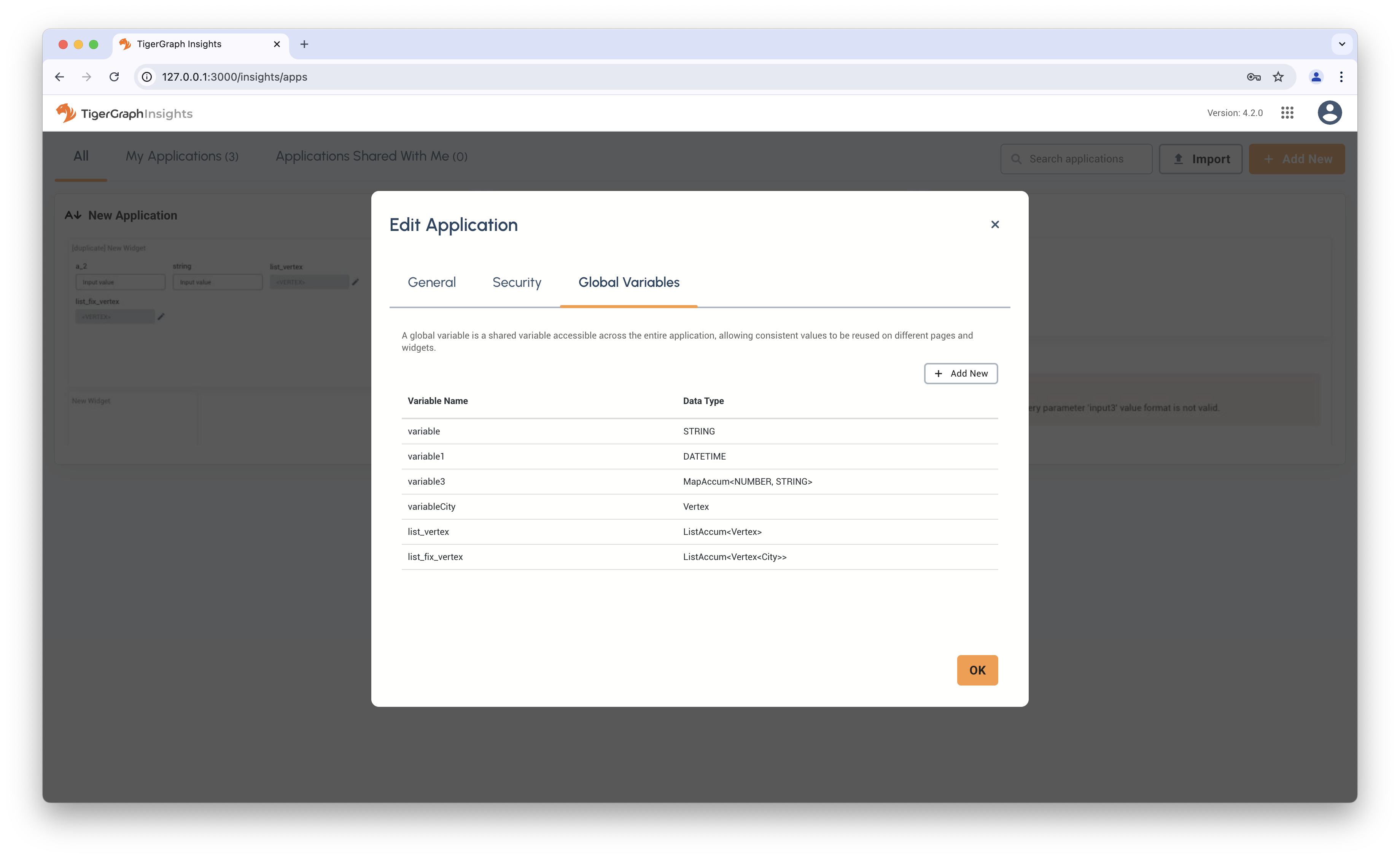The image size is (1400, 859).
Task: Click the Edit Application dialog title
Action: (x=453, y=225)
